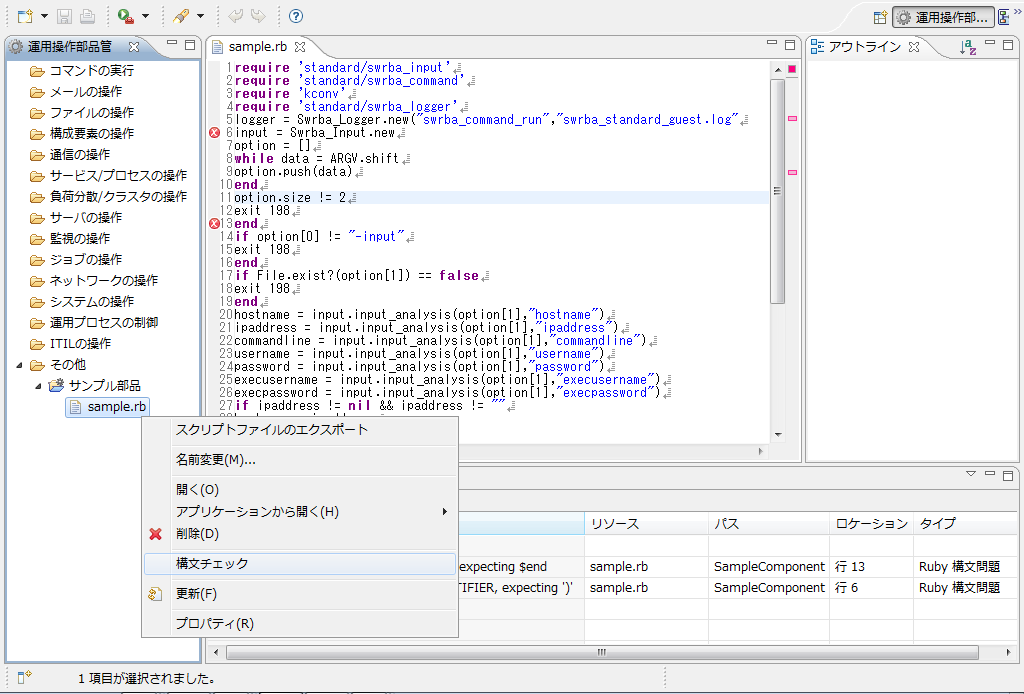Show more perspectives with the chevron
This screenshot has width=1024, height=694.
point(1017,11)
